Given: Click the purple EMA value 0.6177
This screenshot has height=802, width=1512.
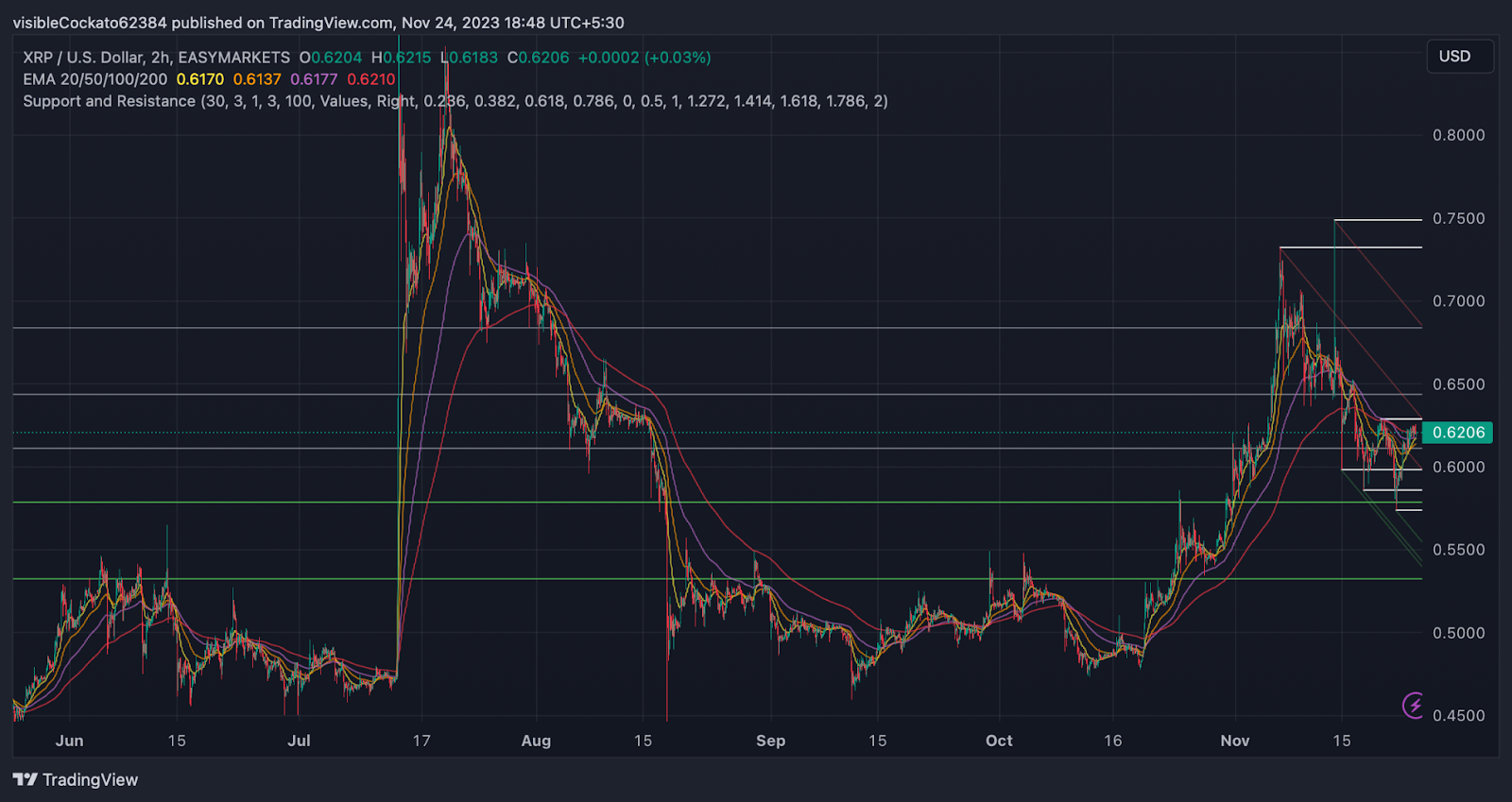Looking at the screenshot, I should point(314,79).
